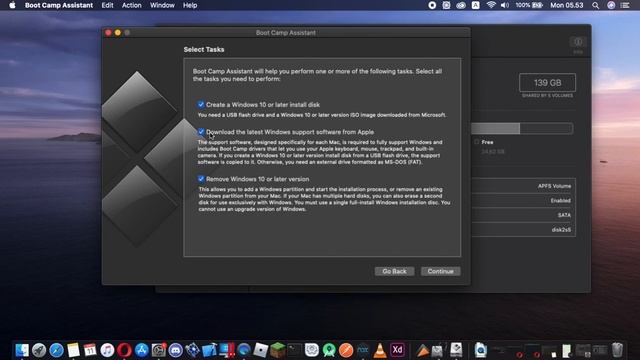The width and height of the screenshot is (640, 360).
Task: Click the Screen Recording stop icon in menu bar
Action: pyautogui.click(x=432, y=5)
